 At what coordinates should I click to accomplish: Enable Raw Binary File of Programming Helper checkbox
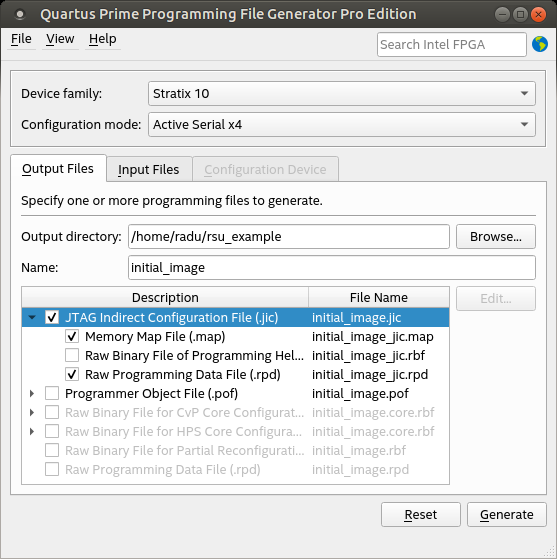(72, 355)
